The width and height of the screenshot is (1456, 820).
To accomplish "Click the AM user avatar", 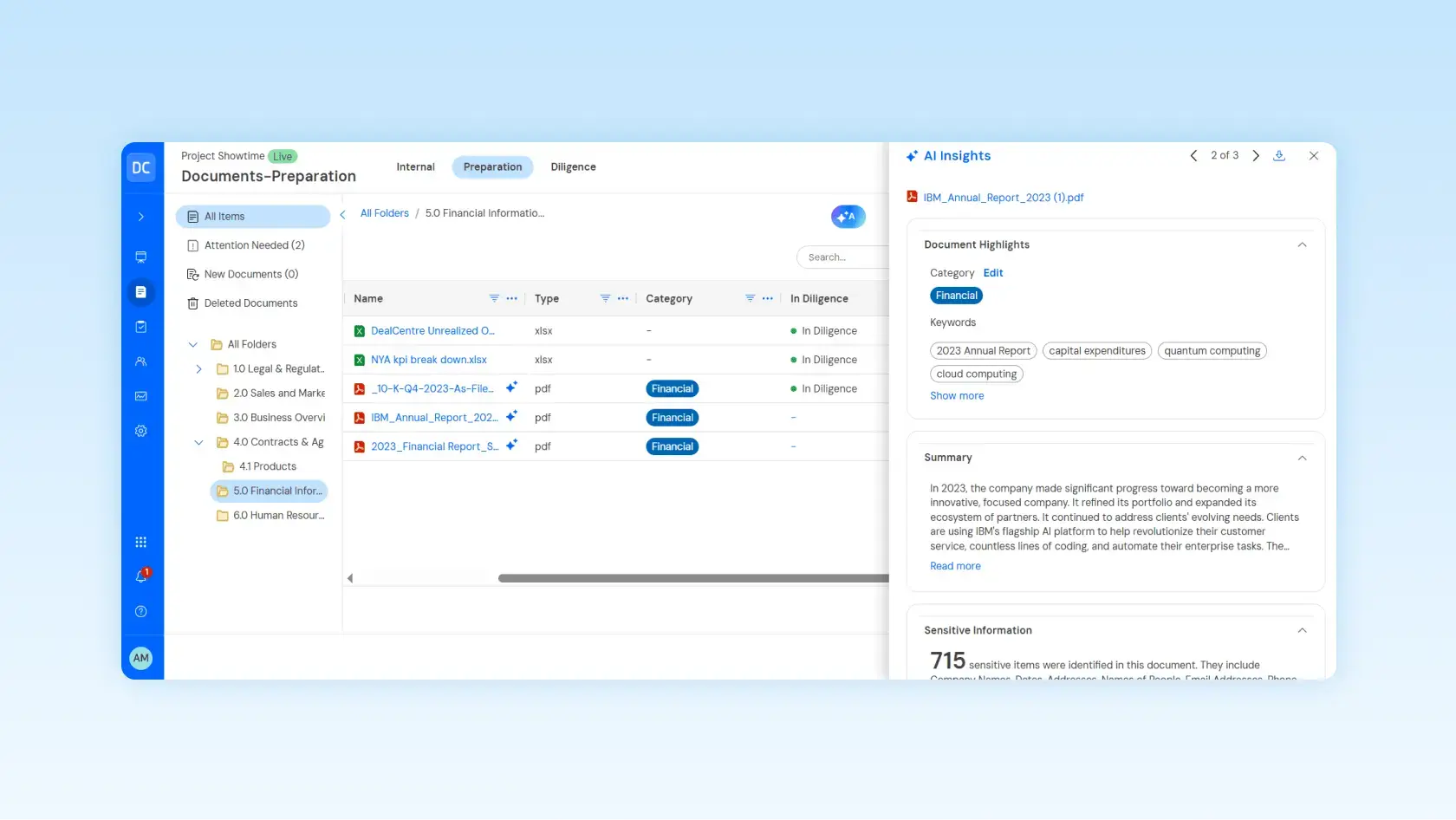I will point(141,658).
